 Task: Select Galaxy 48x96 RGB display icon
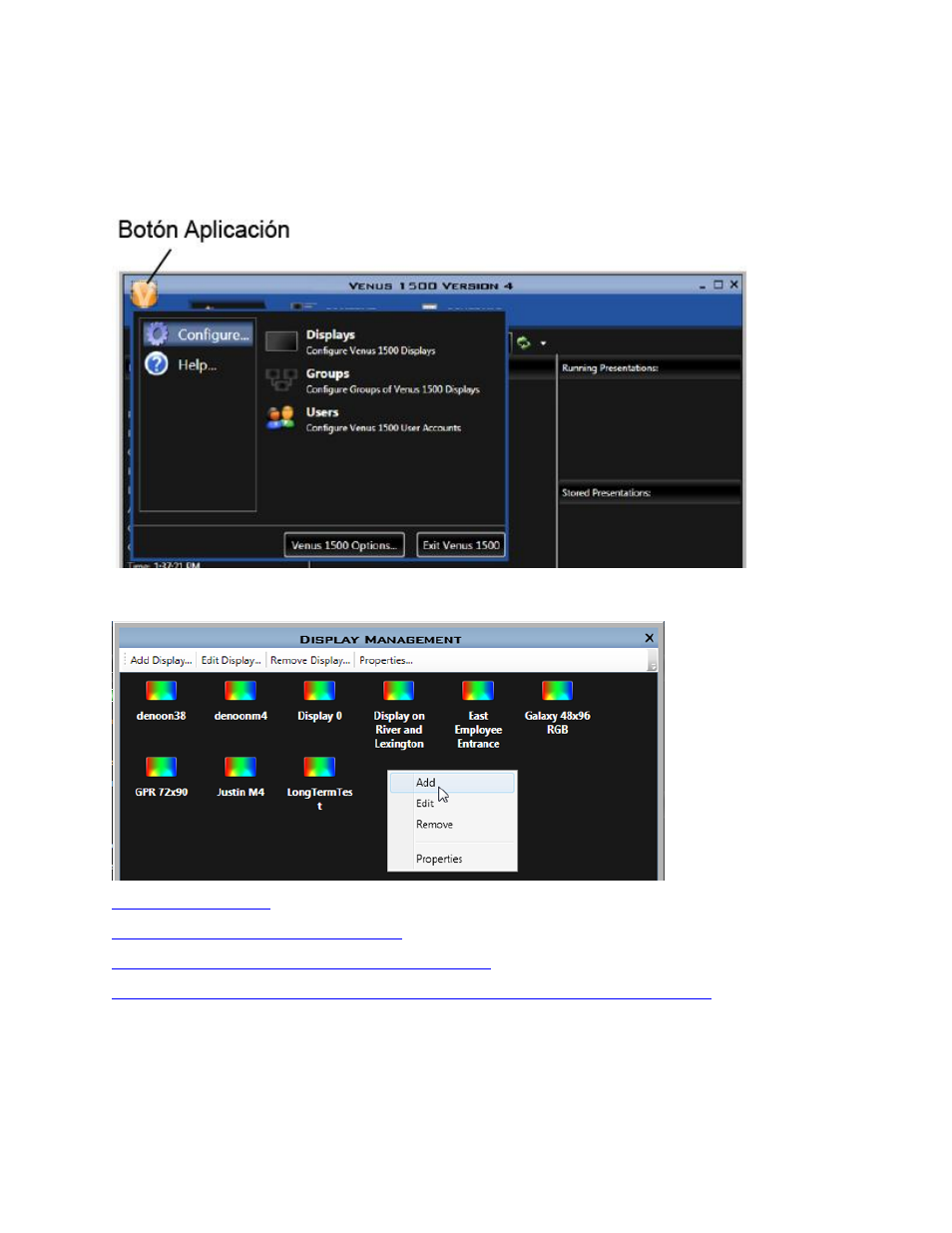tap(557, 690)
